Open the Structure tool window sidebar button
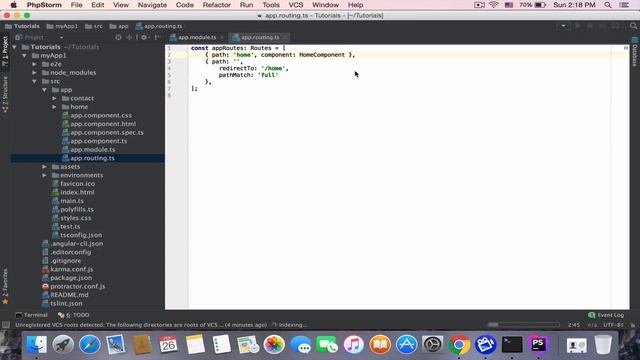This screenshot has height=360, width=640. click(x=5, y=95)
